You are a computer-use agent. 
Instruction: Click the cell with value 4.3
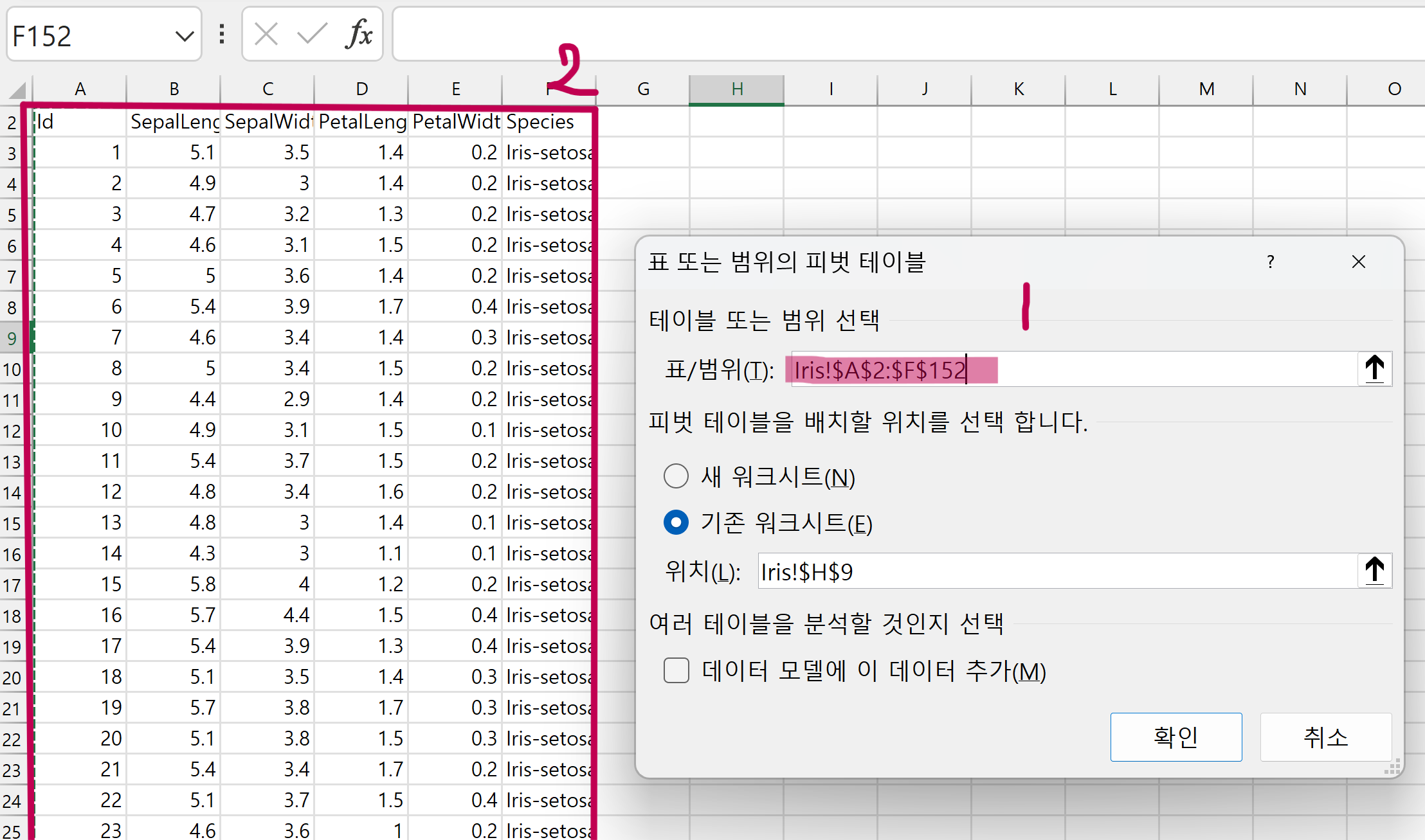click(x=174, y=553)
